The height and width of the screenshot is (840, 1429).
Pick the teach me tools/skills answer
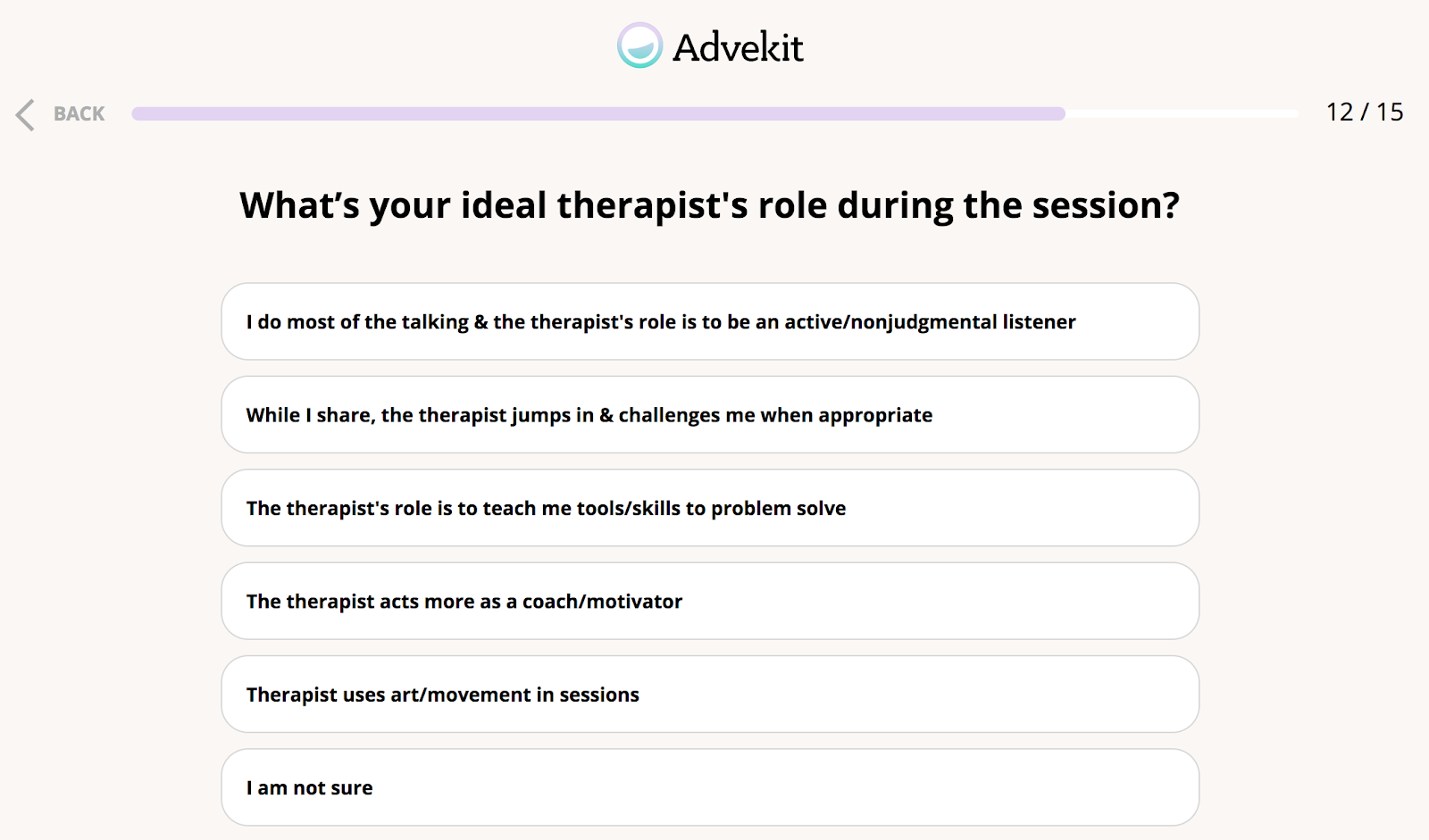(710, 508)
